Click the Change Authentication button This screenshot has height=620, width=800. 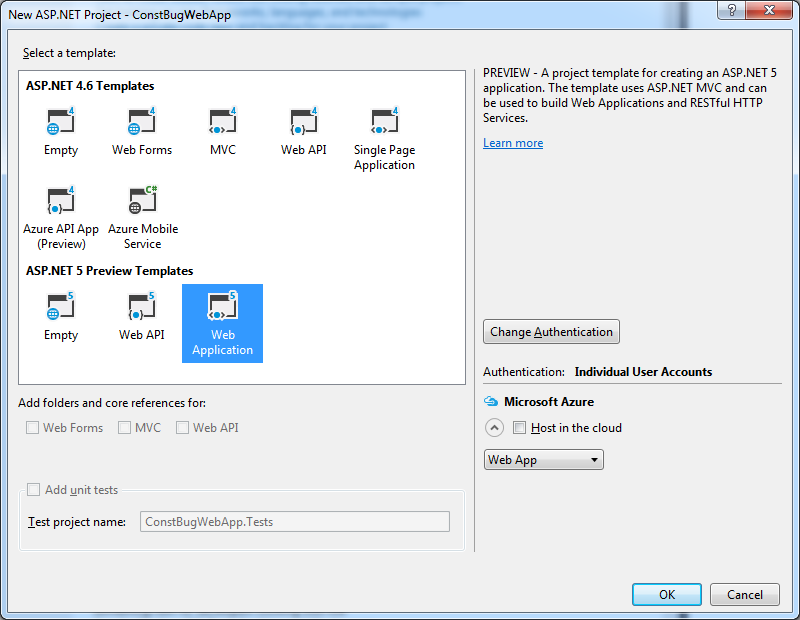point(551,332)
